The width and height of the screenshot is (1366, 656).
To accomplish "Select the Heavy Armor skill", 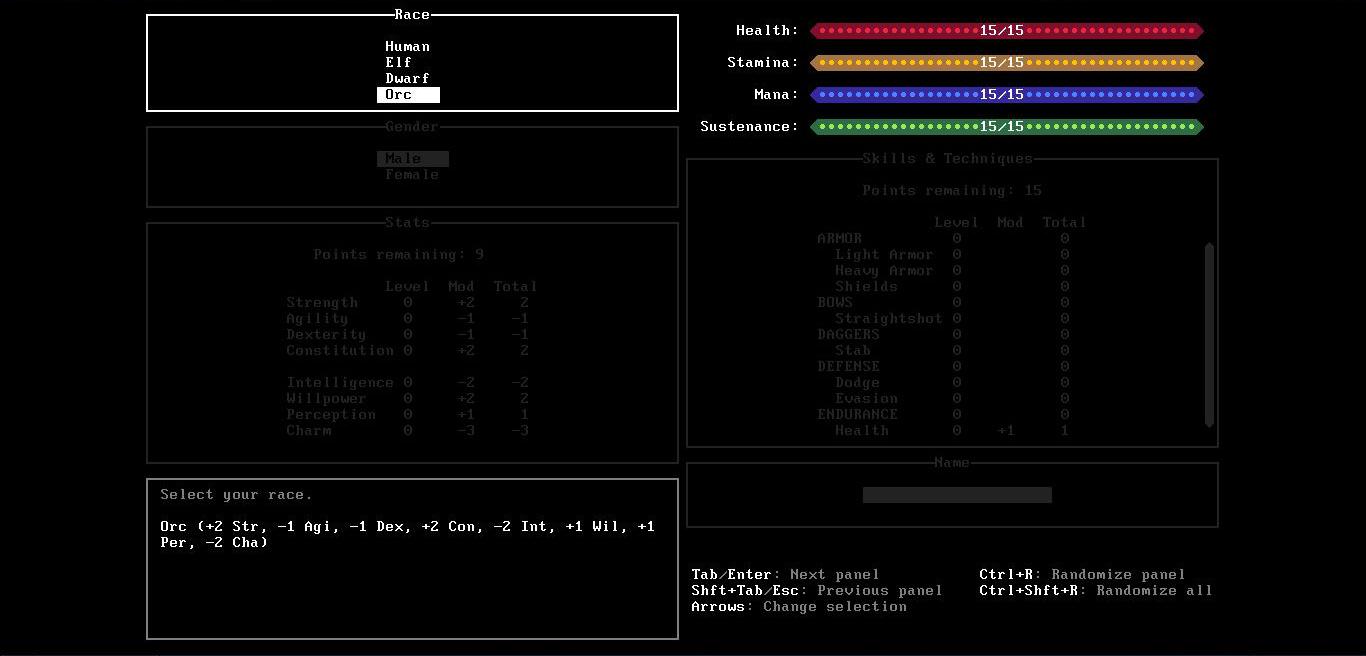I will 884,271.
